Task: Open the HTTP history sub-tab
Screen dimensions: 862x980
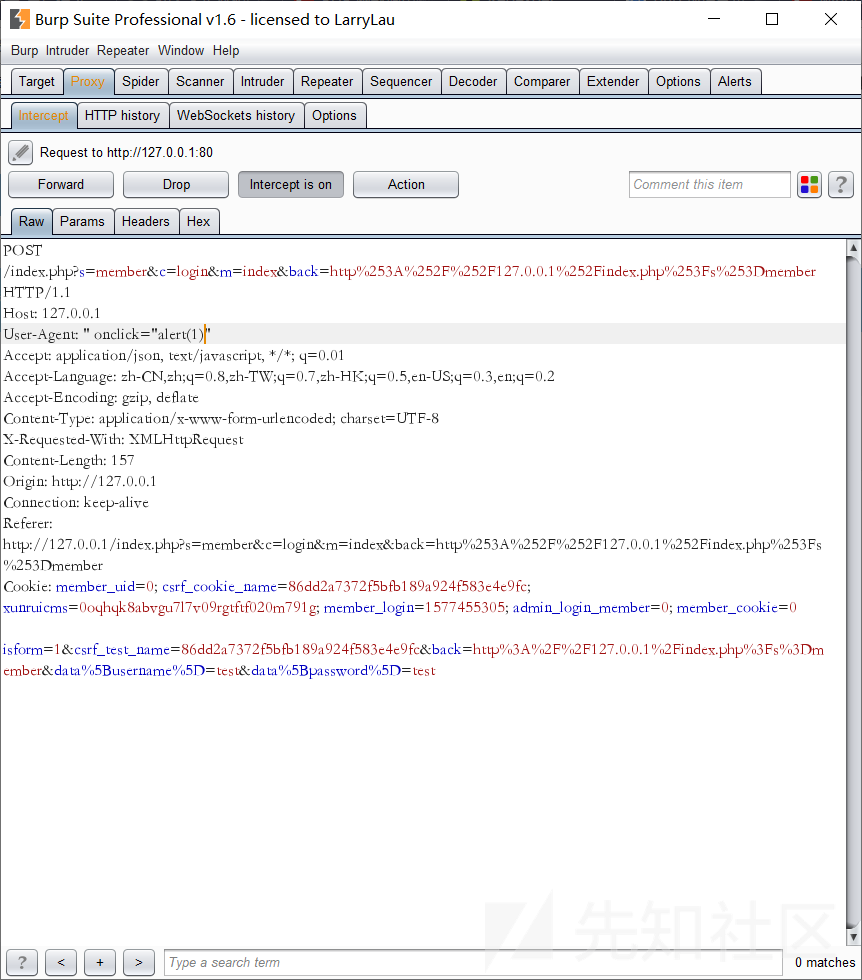Action: pyautogui.click(x=123, y=116)
